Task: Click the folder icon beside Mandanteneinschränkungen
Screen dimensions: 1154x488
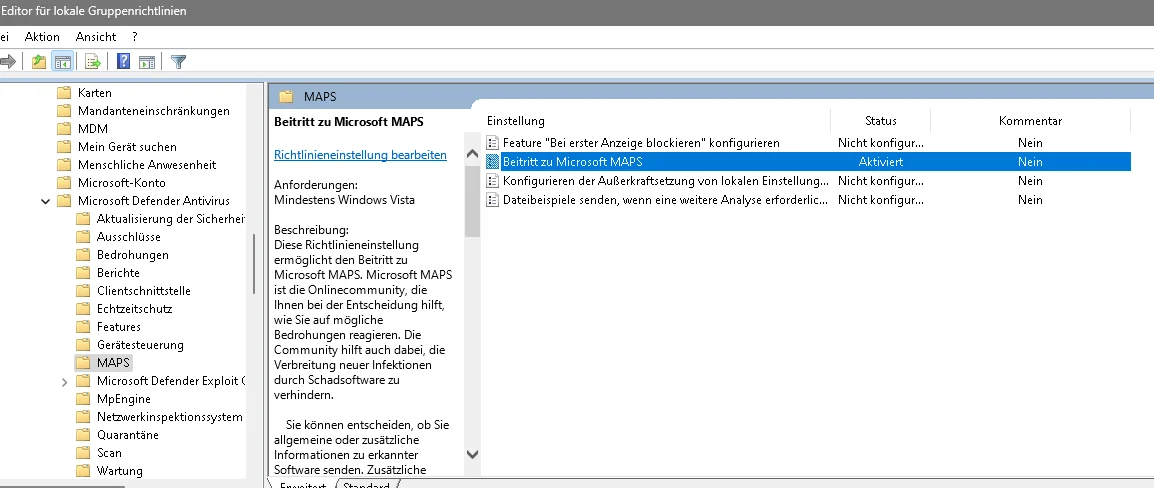Action: click(64, 111)
